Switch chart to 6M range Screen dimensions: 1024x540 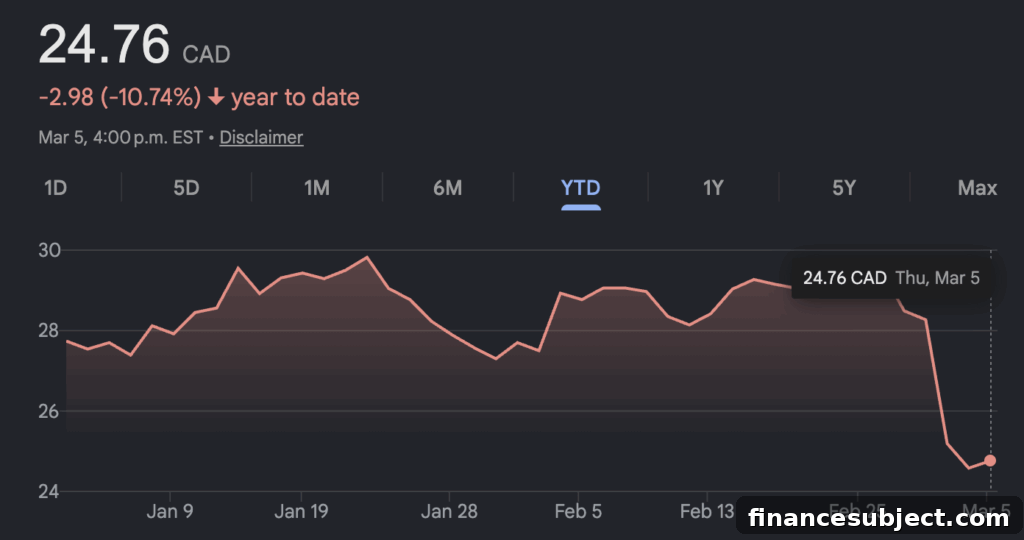448,188
